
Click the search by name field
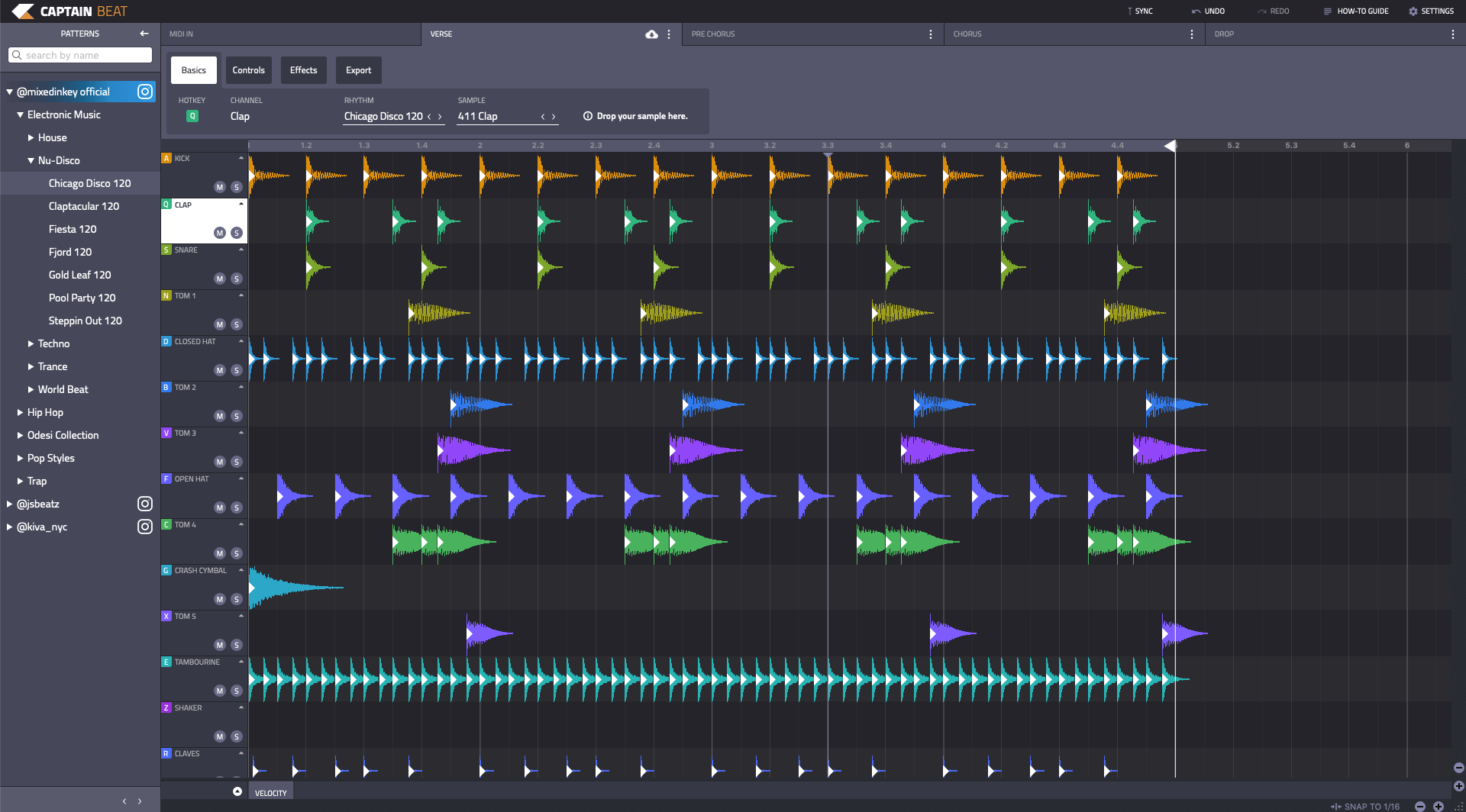pyautogui.click(x=79, y=55)
